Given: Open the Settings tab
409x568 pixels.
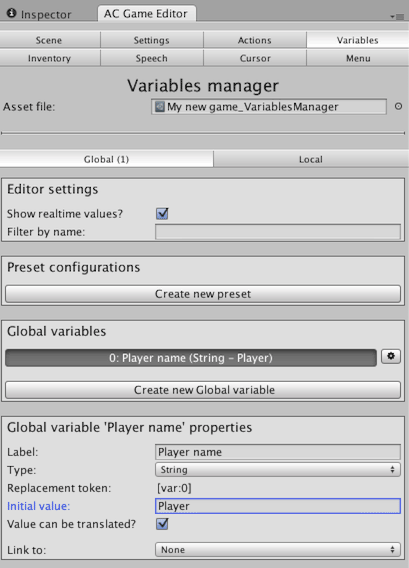Looking at the screenshot, I should tap(151, 40).
